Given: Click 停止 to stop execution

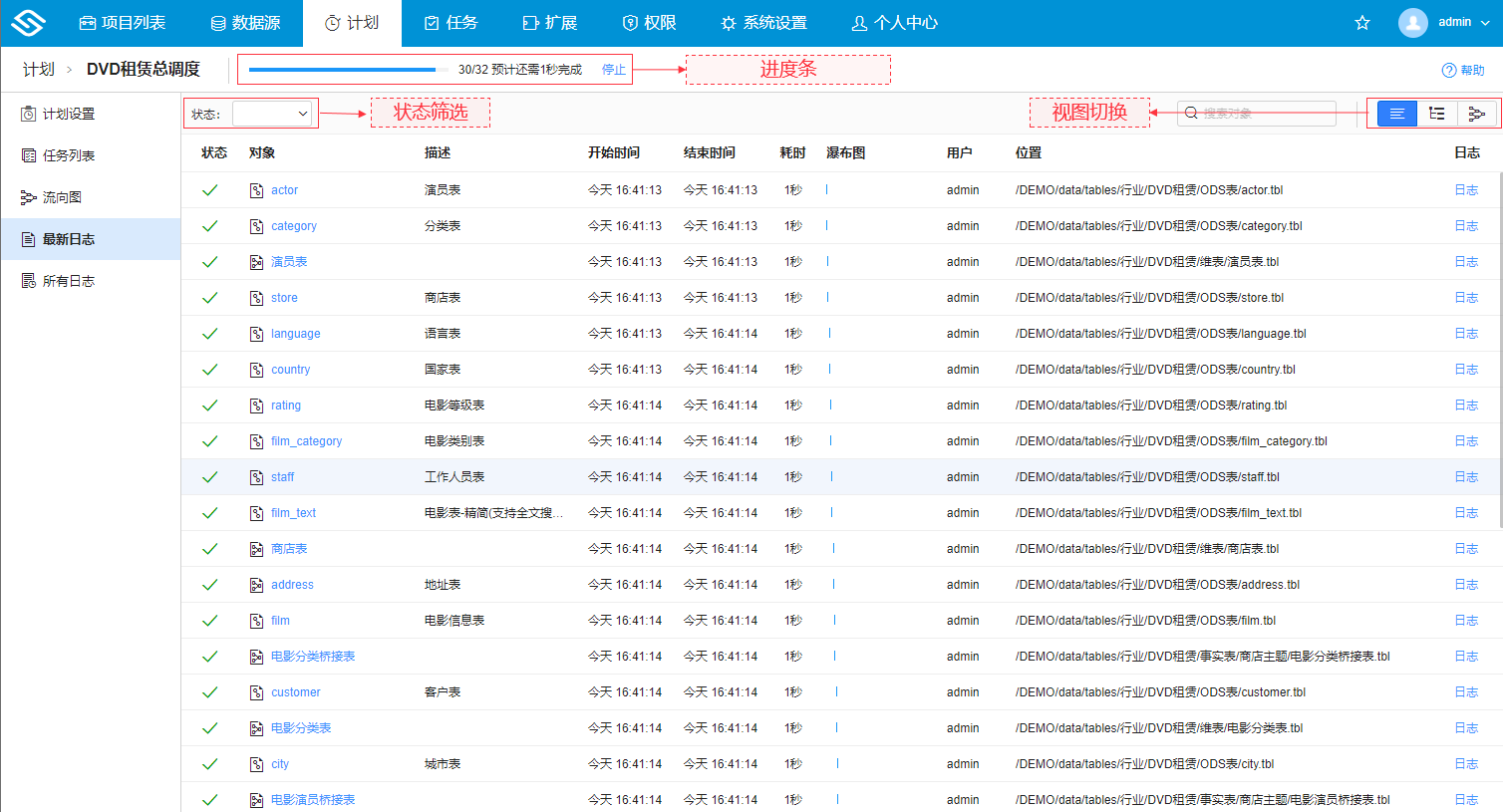Looking at the screenshot, I should (614, 70).
